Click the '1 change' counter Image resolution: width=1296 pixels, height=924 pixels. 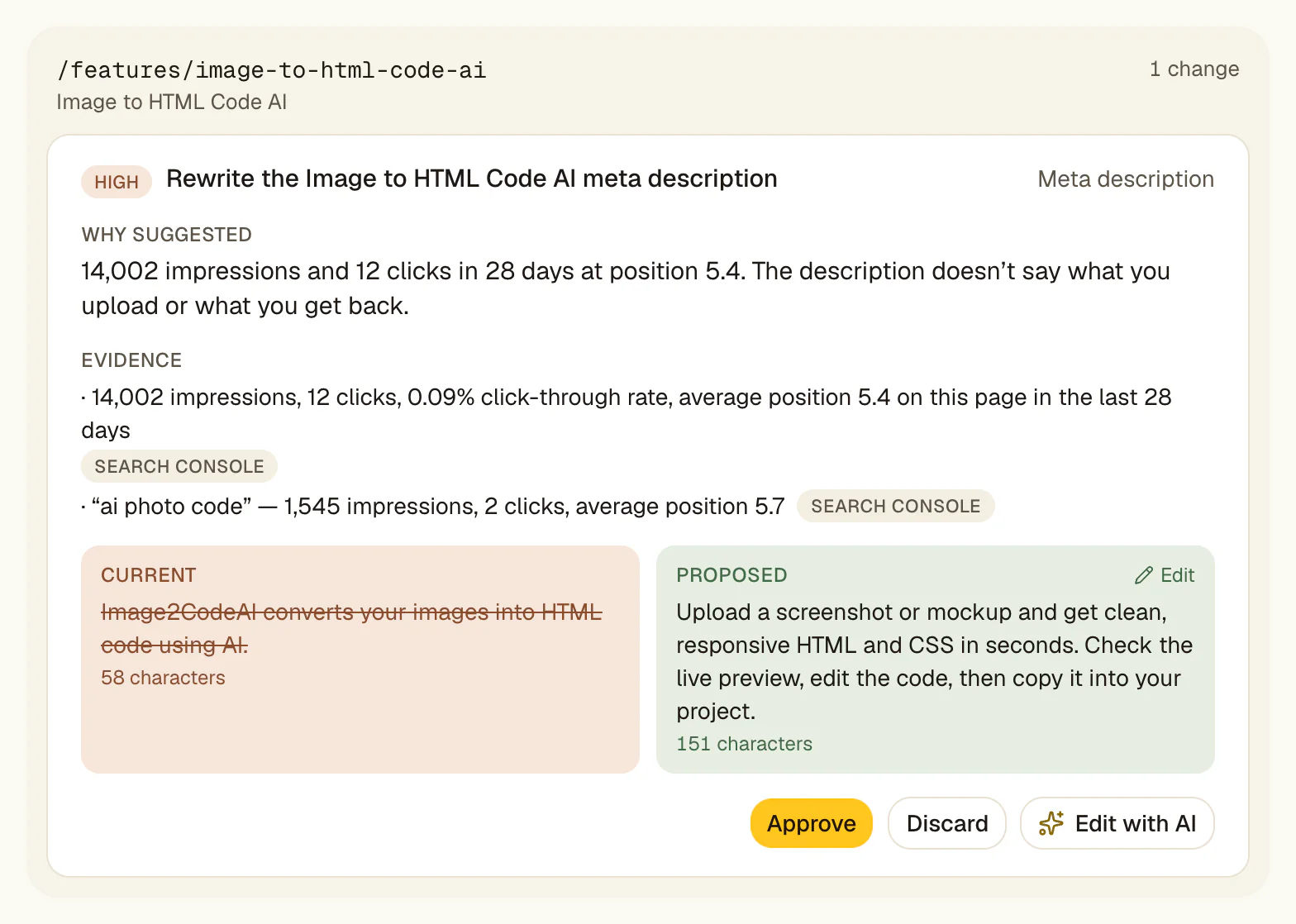coord(1194,69)
